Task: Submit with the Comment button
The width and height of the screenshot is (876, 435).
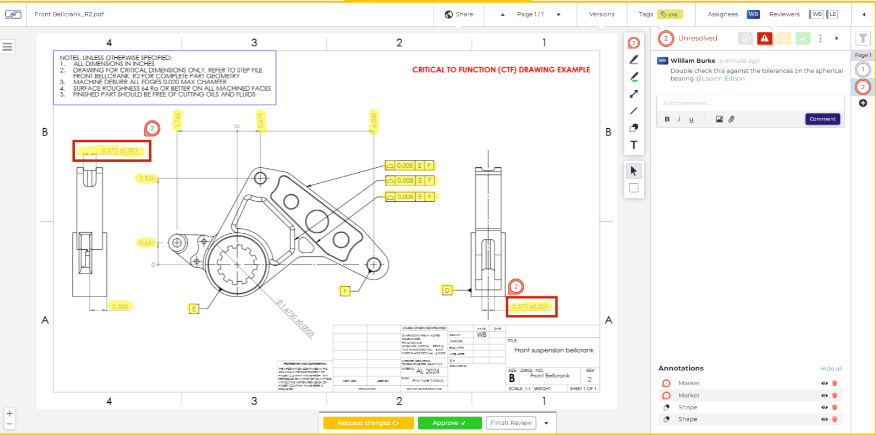Action: [822, 119]
